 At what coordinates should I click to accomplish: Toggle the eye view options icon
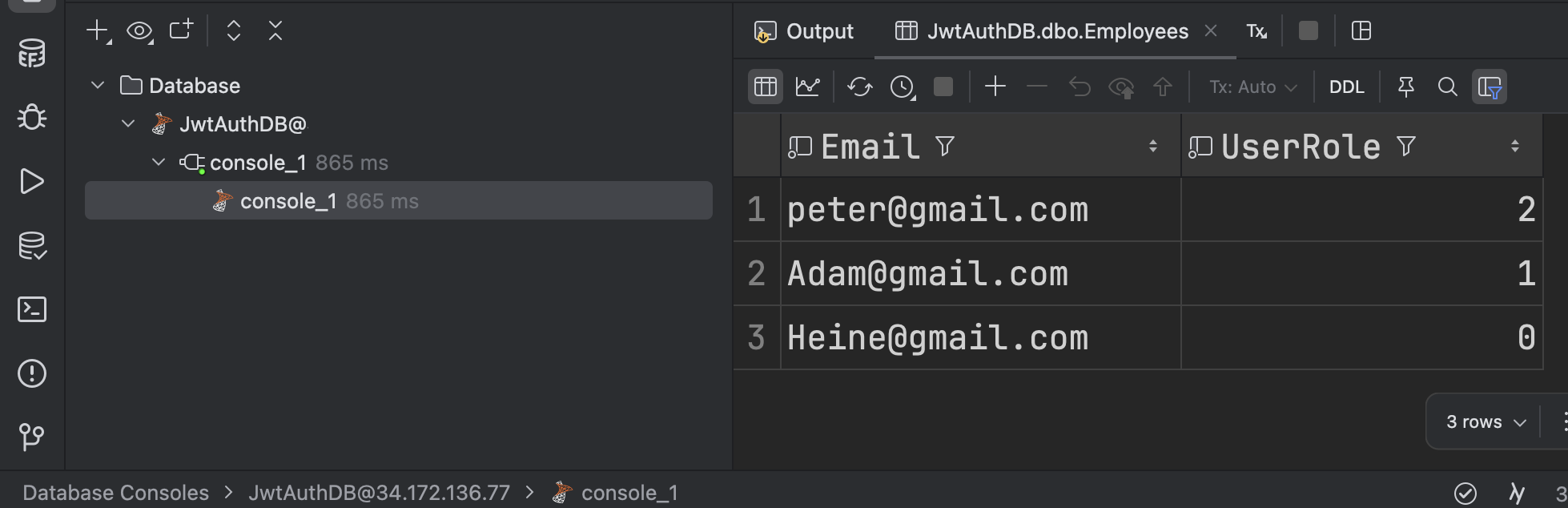click(x=139, y=31)
